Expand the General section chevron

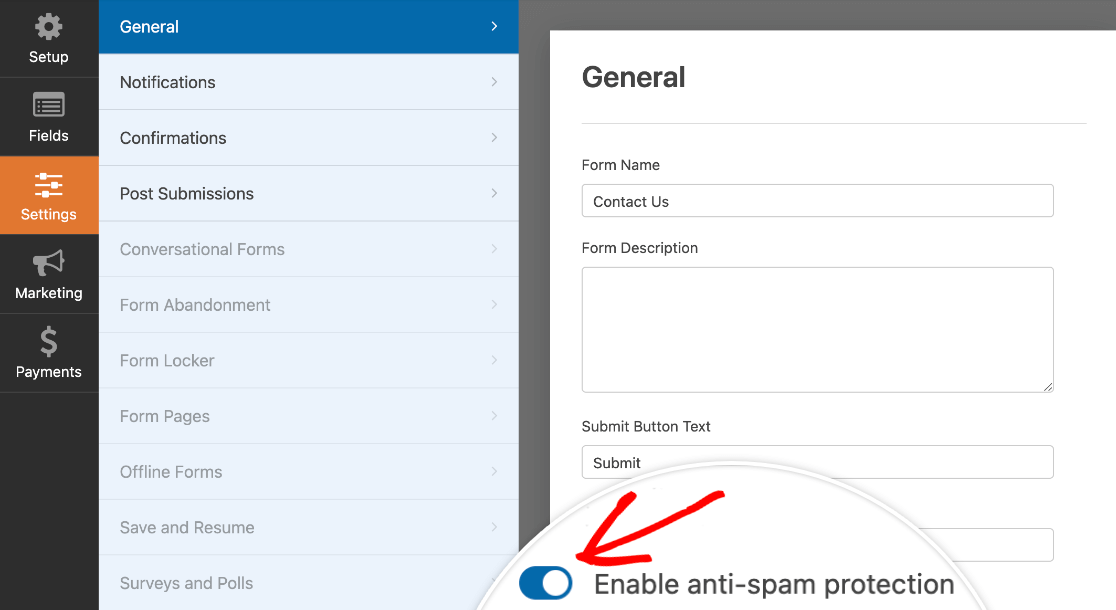pyautogui.click(x=494, y=26)
